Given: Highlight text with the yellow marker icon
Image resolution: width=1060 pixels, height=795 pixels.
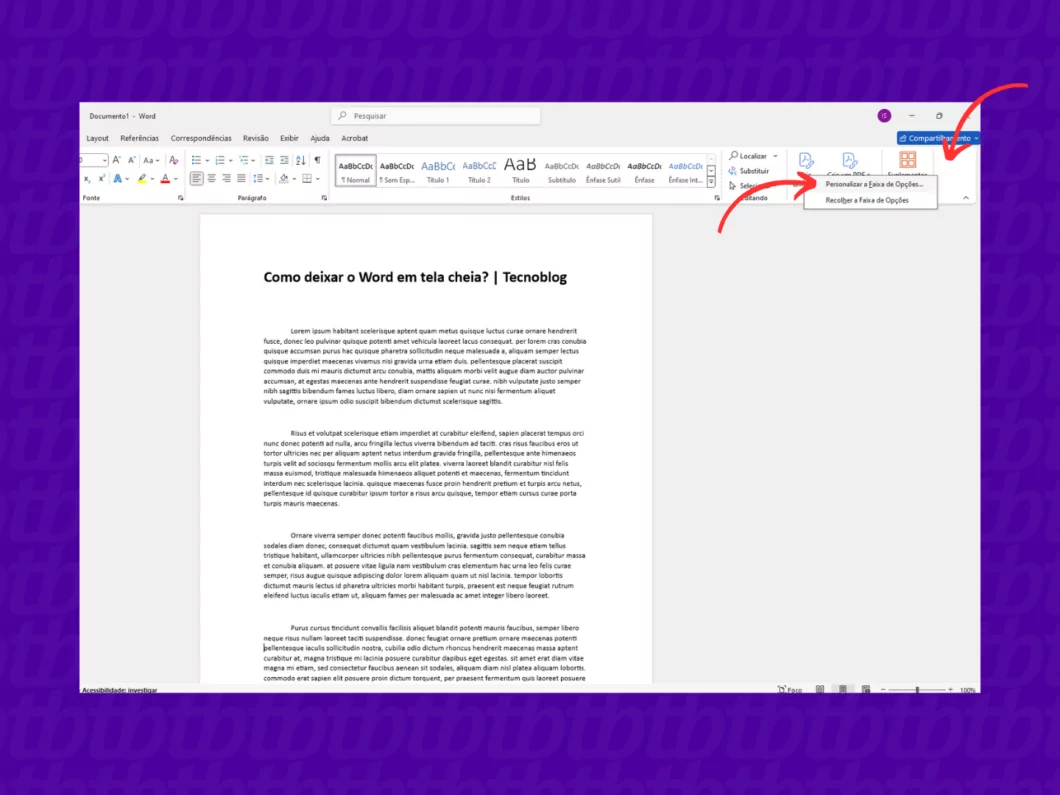Looking at the screenshot, I should coord(141,178).
